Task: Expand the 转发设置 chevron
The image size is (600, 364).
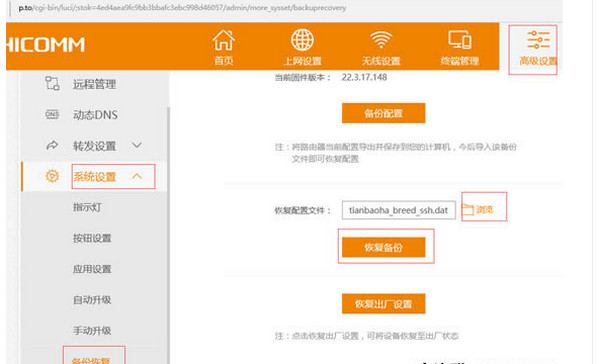Action: click(x=137, y=145)
